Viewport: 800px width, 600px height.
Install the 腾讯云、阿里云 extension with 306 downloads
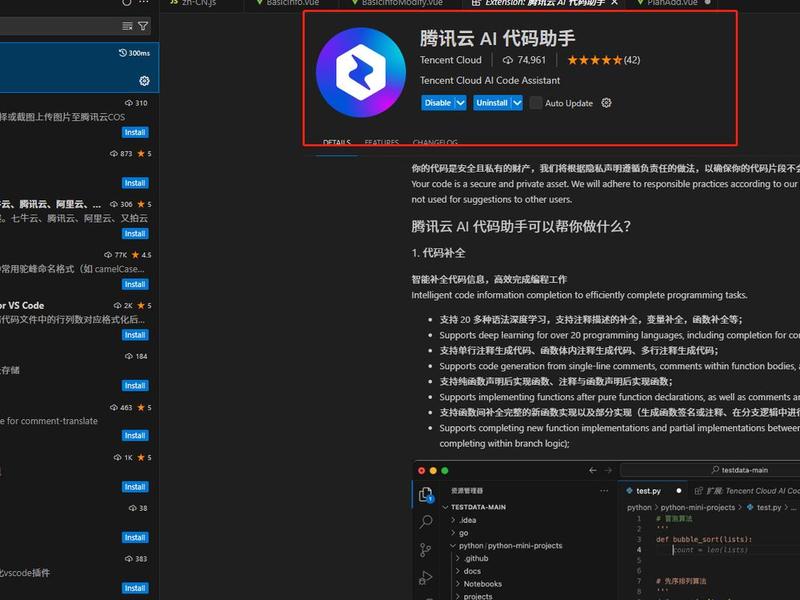135,233
